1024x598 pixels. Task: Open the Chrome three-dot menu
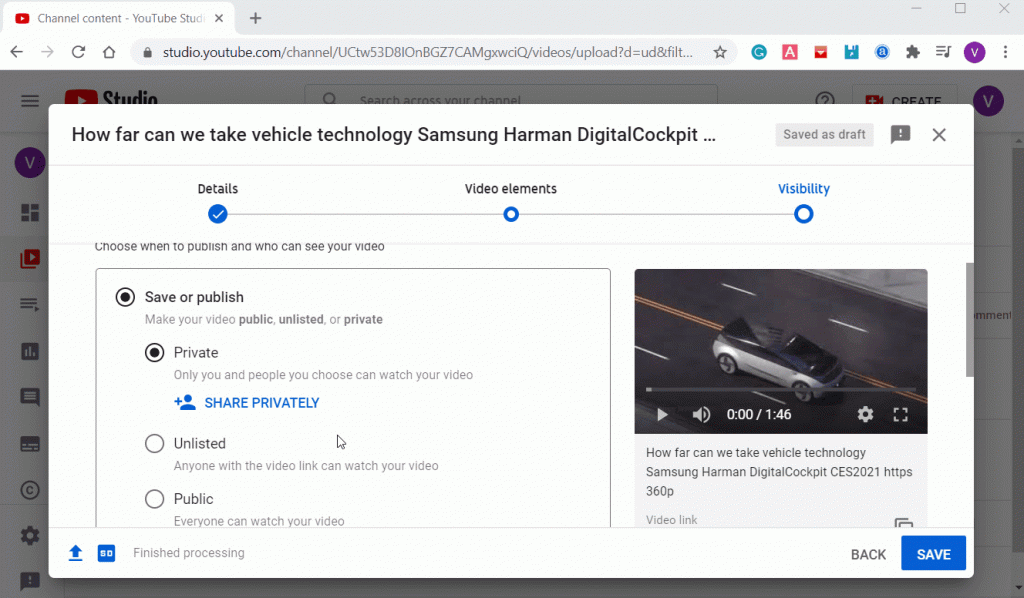point(1006,52)
